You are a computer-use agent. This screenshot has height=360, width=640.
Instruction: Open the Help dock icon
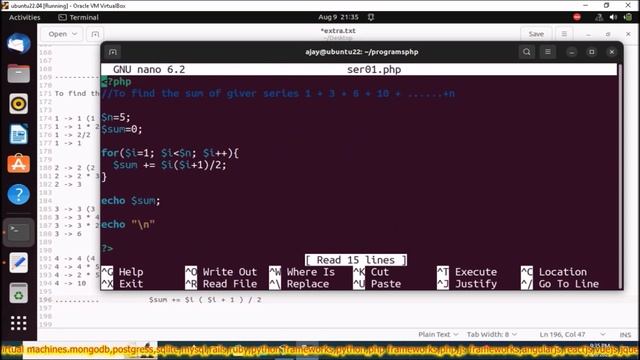[18, 194]
